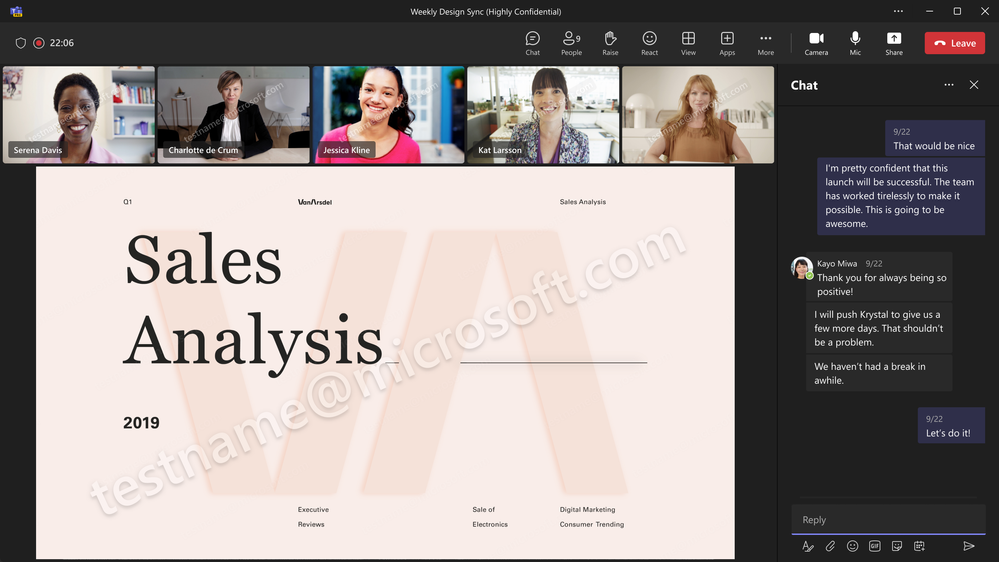Open the GIF picker in chat
This screenshot has height=562, width=999.
pyautogui.click(x=875, y=546)
